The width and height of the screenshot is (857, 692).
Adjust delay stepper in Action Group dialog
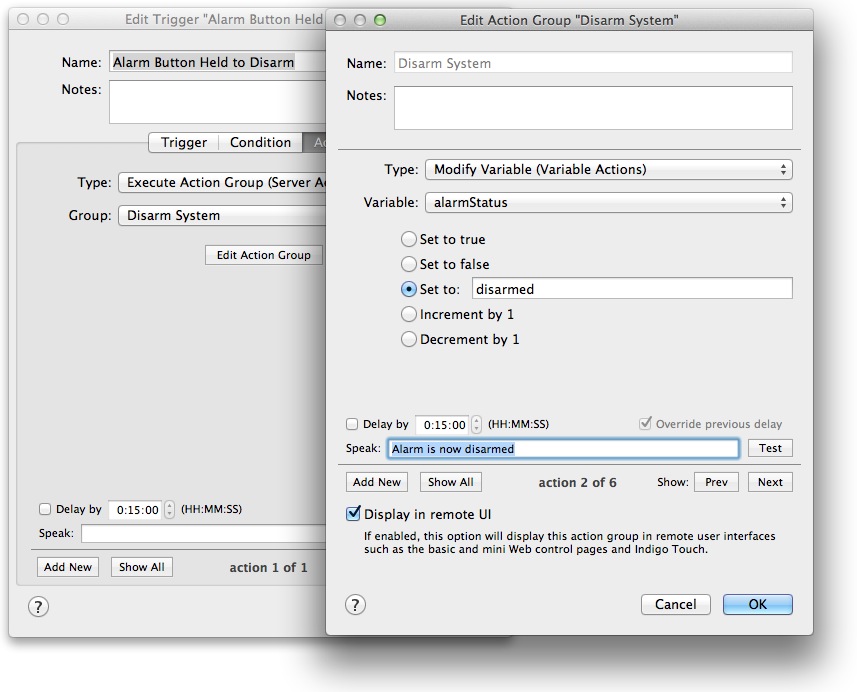tap(477, 425)
